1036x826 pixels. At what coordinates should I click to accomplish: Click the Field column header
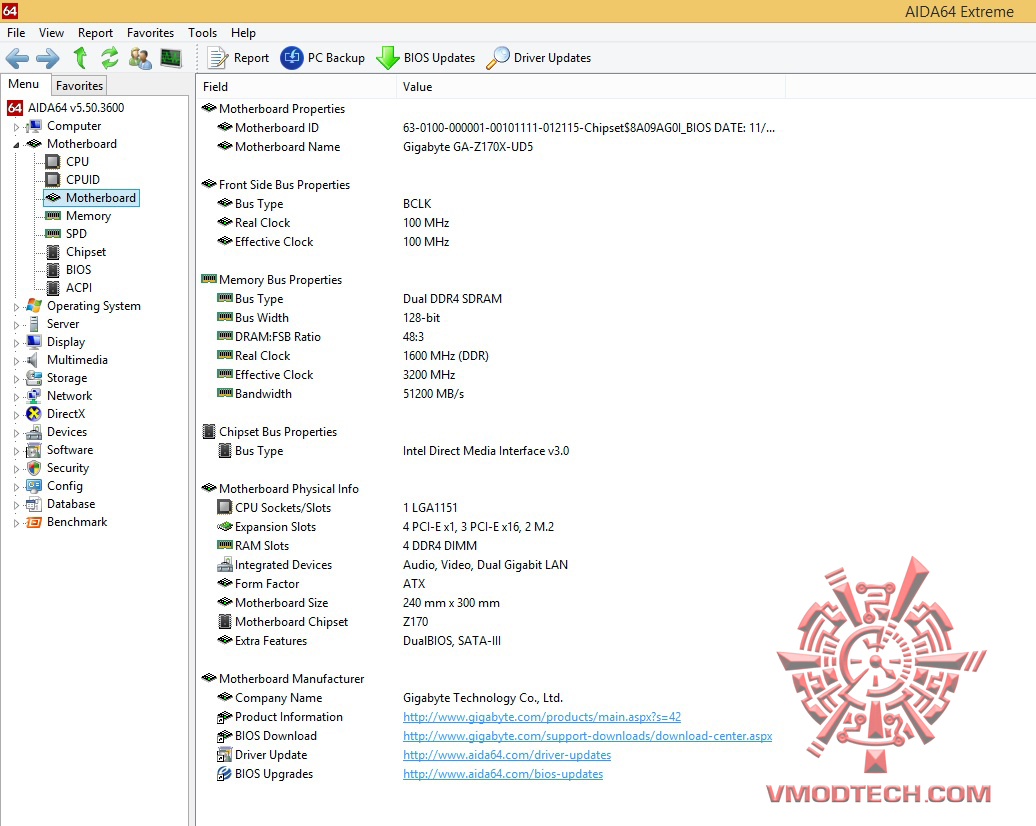[296, 87]
